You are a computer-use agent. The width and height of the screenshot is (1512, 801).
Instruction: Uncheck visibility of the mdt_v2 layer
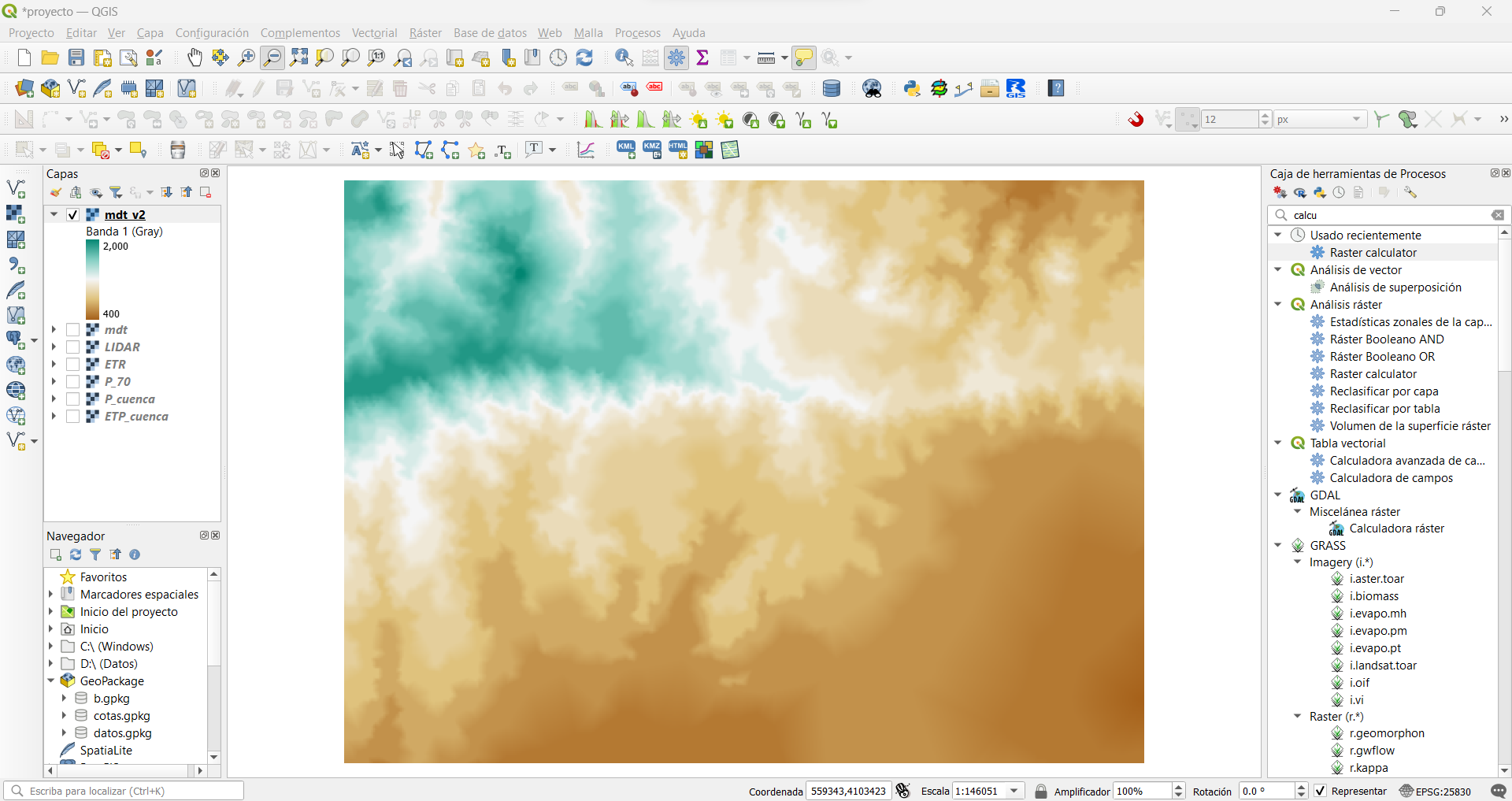click(x=72, y=214)
